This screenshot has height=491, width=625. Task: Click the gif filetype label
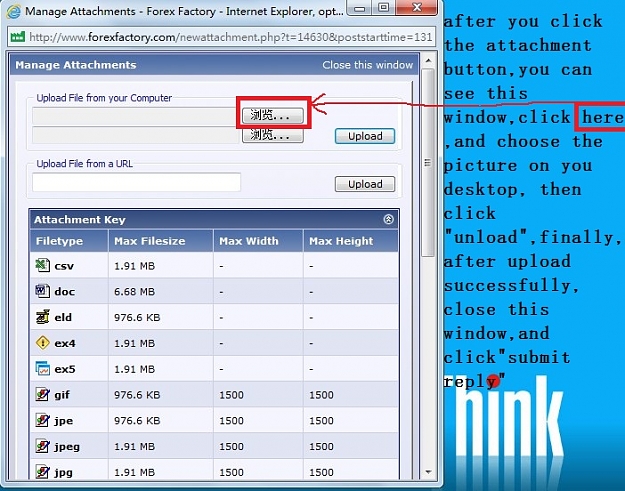pyautogui.click(x=62, y=395)
